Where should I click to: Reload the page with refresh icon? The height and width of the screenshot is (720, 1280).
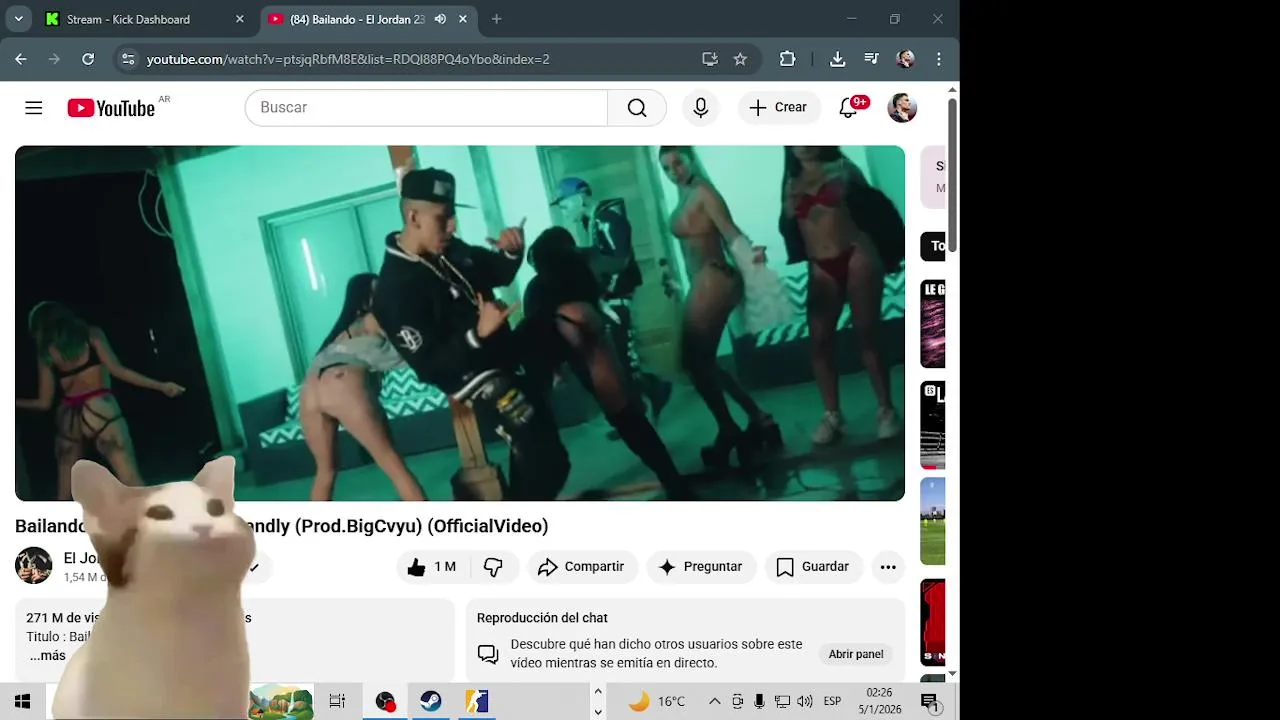click(88, 59)
